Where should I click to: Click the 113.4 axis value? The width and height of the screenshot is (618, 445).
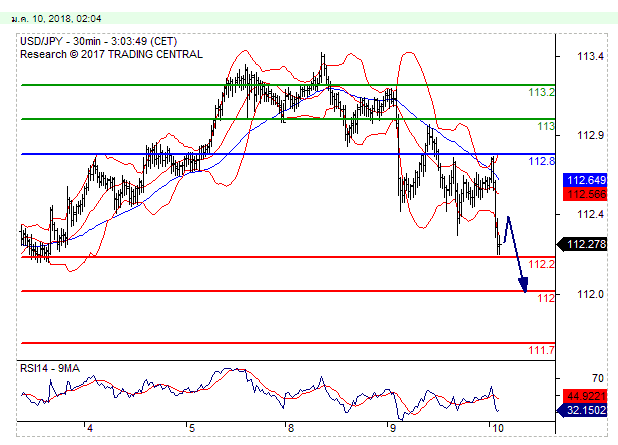590,56
